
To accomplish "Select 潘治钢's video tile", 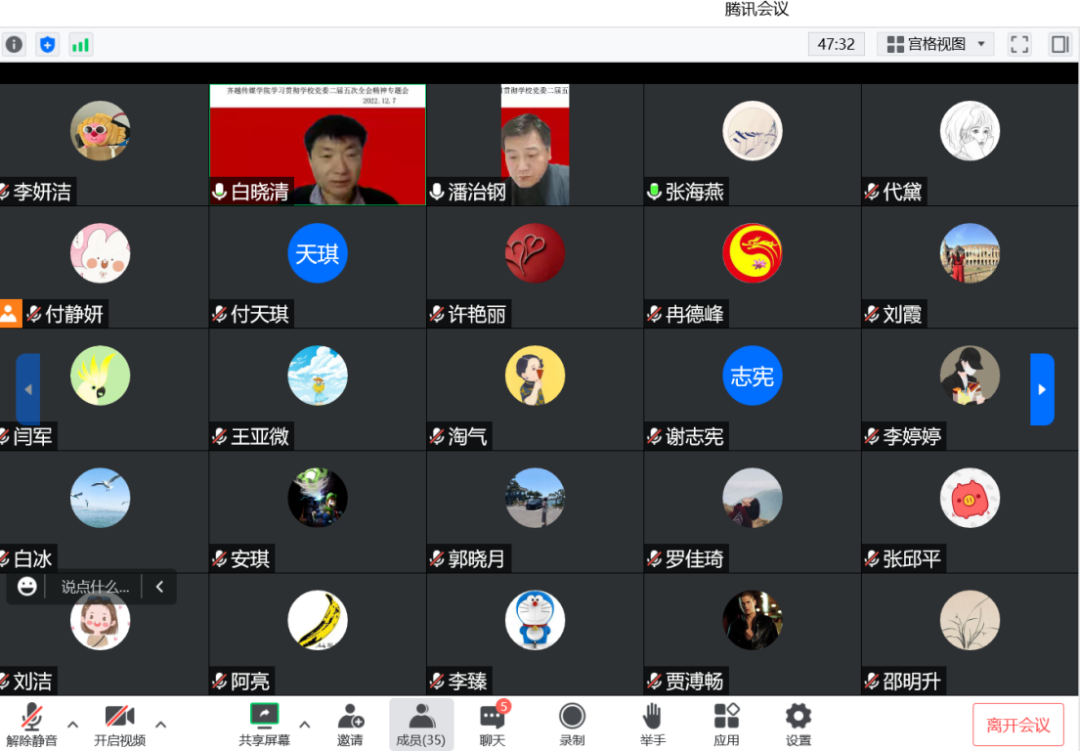I will [534, 145].
